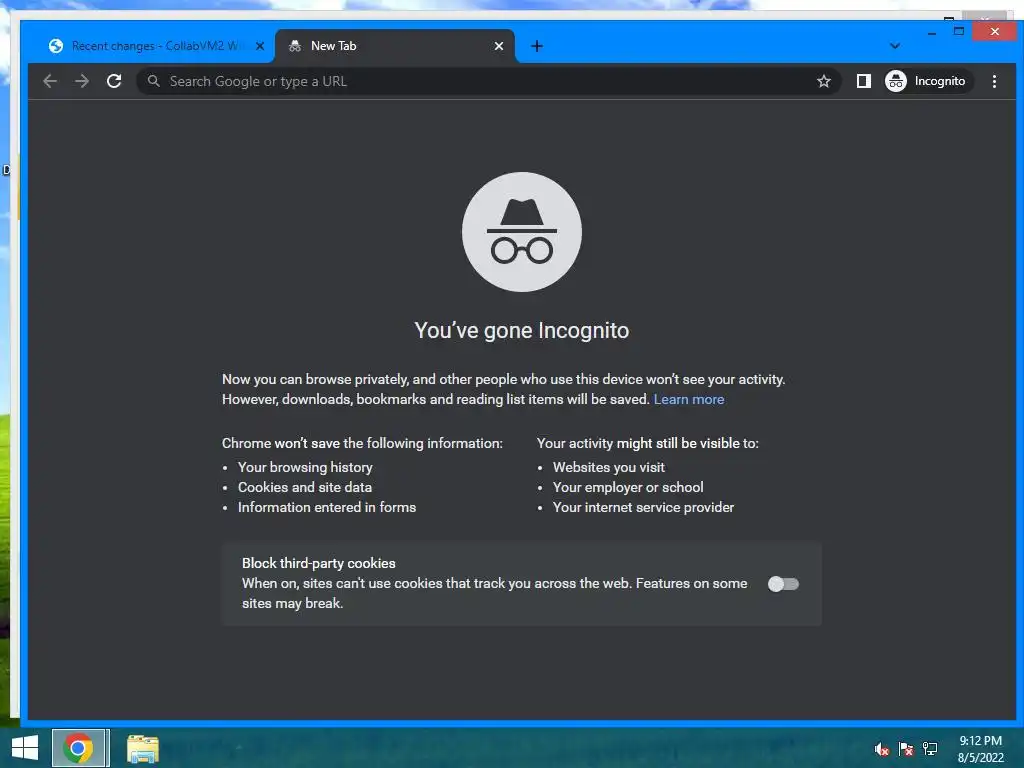Click the large Incognito hat logo
The image size is (1024, 768).
(x=522, y=232)
